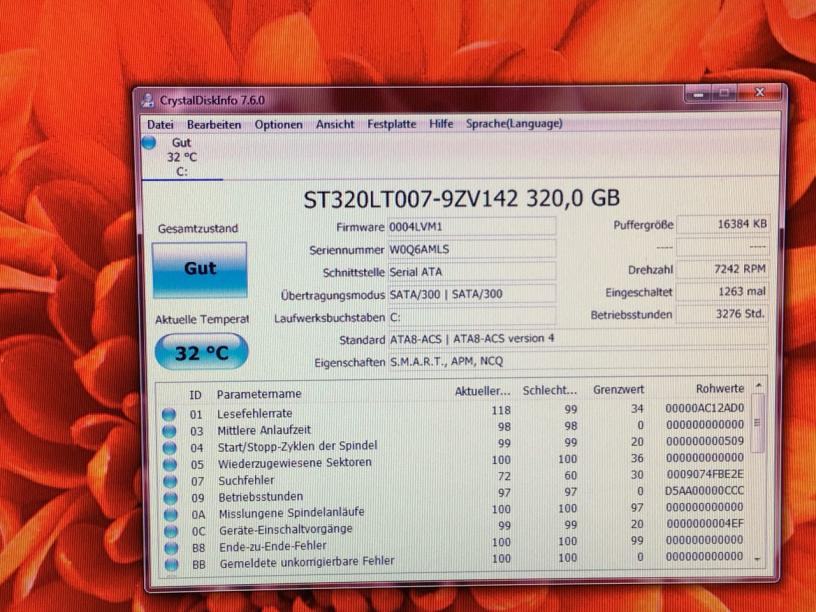
Task: Open the Bearbeiten menu
Action: (214, 125)
